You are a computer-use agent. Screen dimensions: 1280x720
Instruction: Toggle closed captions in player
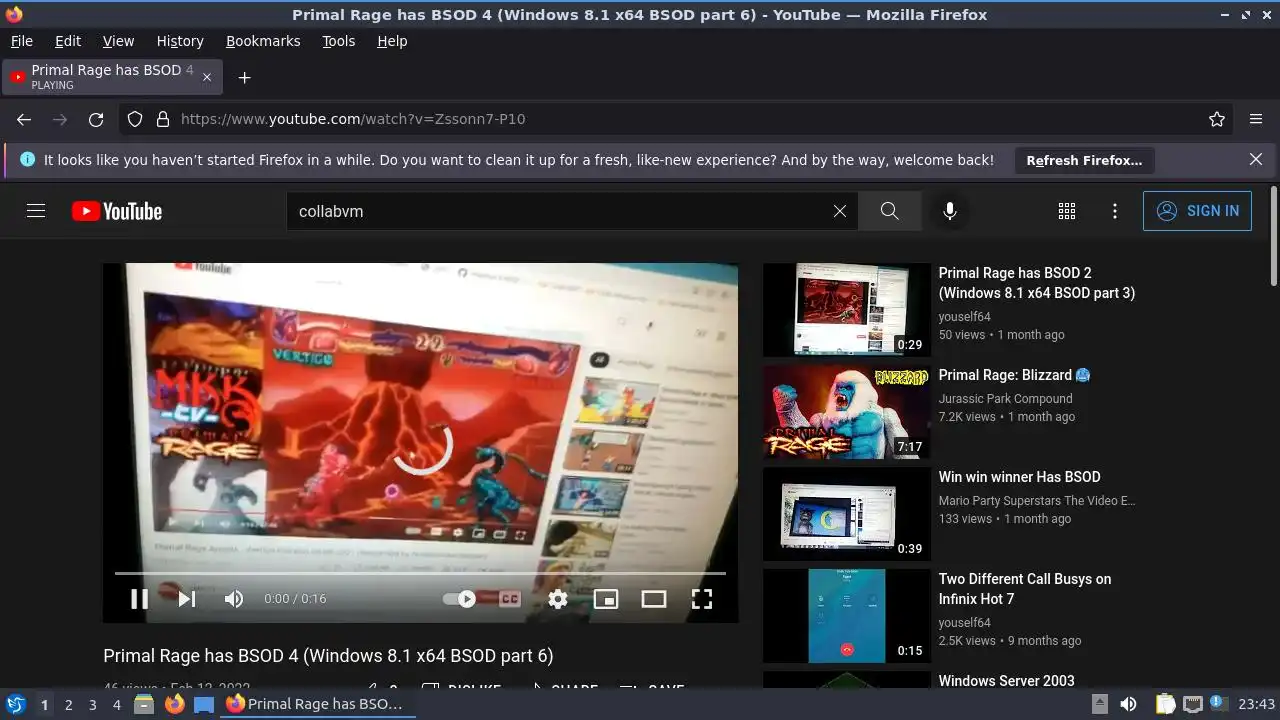coord(510,599)
